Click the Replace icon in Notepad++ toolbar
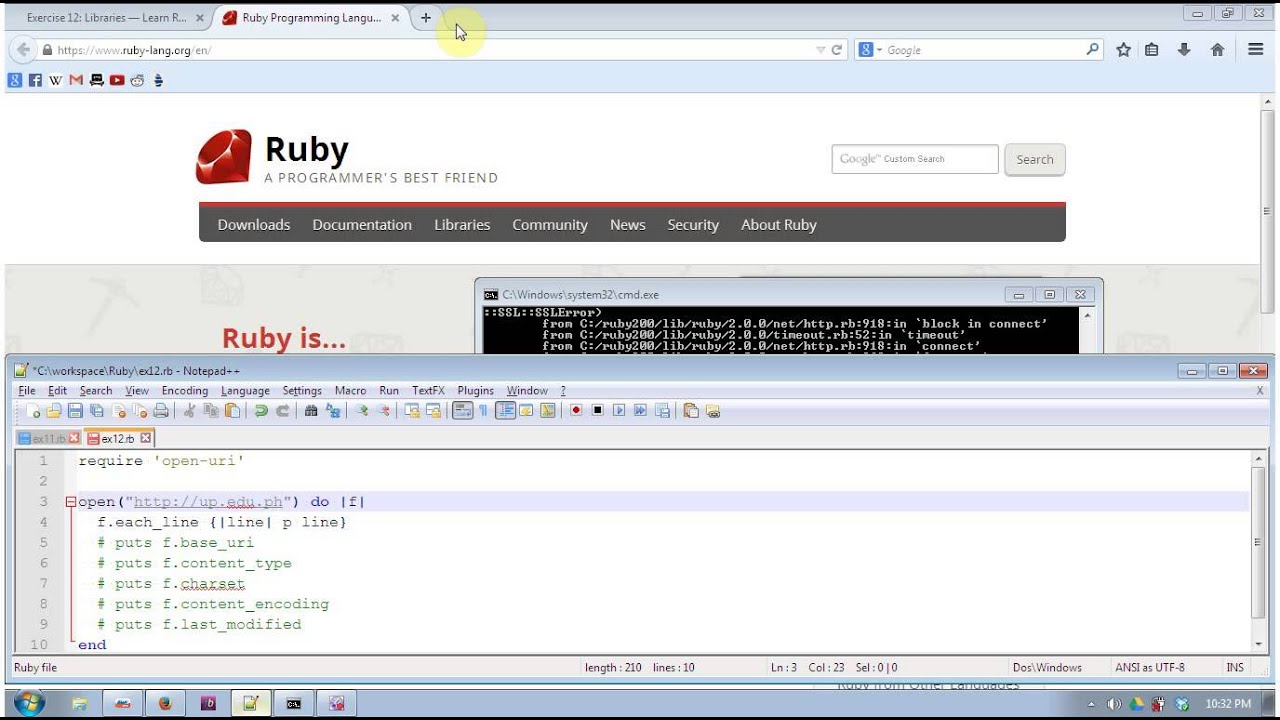The width and height of the screenshot is (1280, 720). [333, 410]
